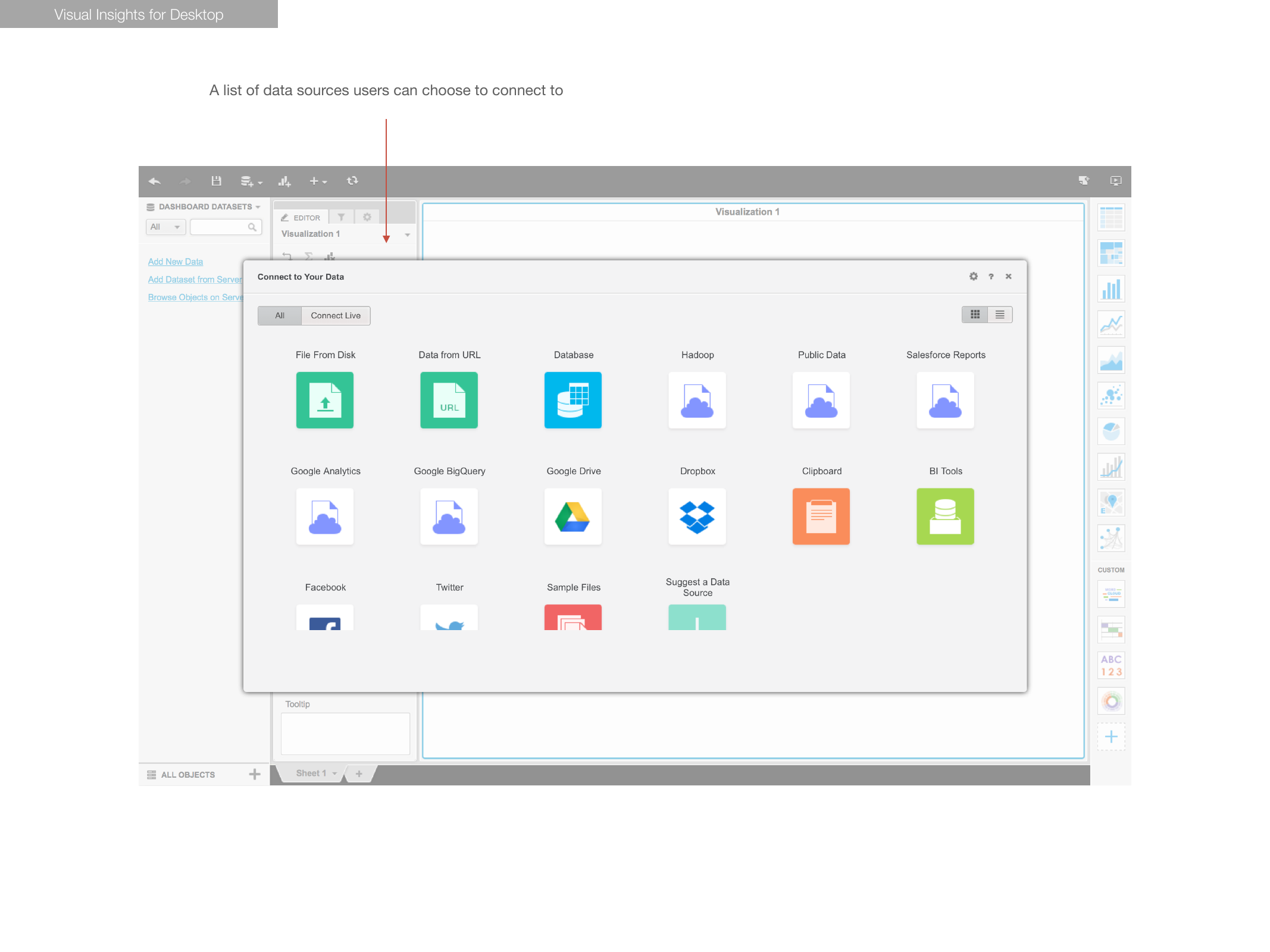Add a new sheet tab

point(359,773)
